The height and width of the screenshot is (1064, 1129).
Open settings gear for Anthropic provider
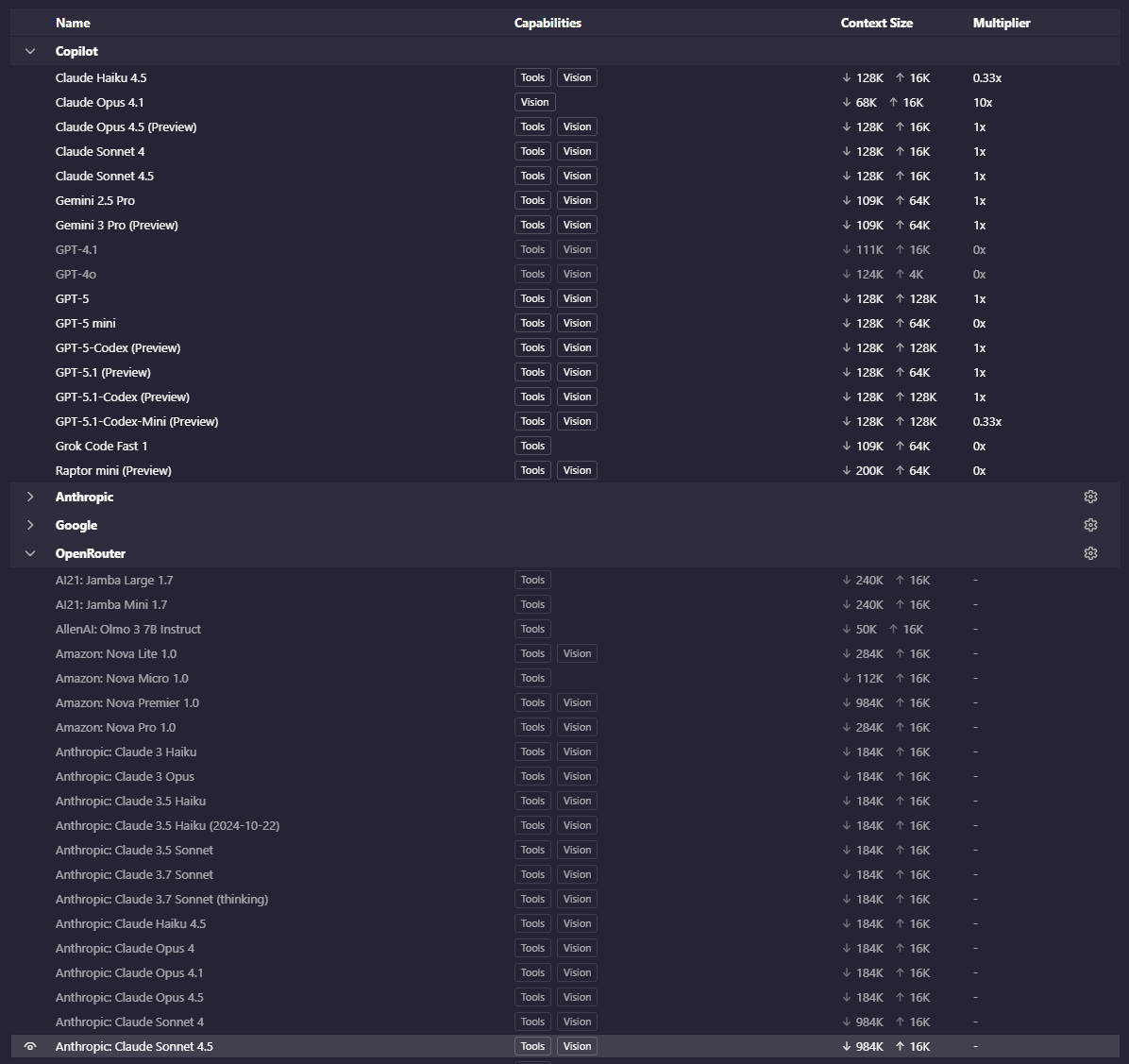click(1090, 497)
